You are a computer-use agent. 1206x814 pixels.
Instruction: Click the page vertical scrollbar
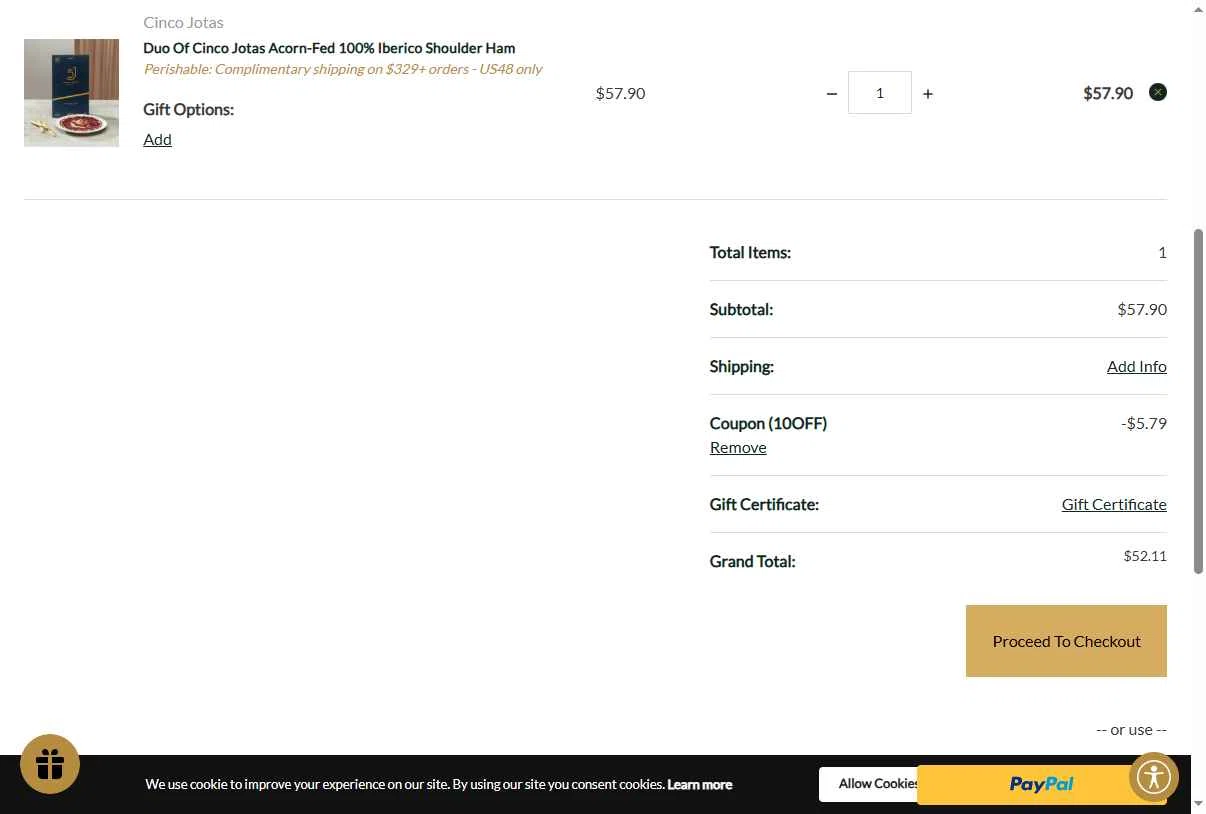pyautogui.click(x=1198, y=400)
